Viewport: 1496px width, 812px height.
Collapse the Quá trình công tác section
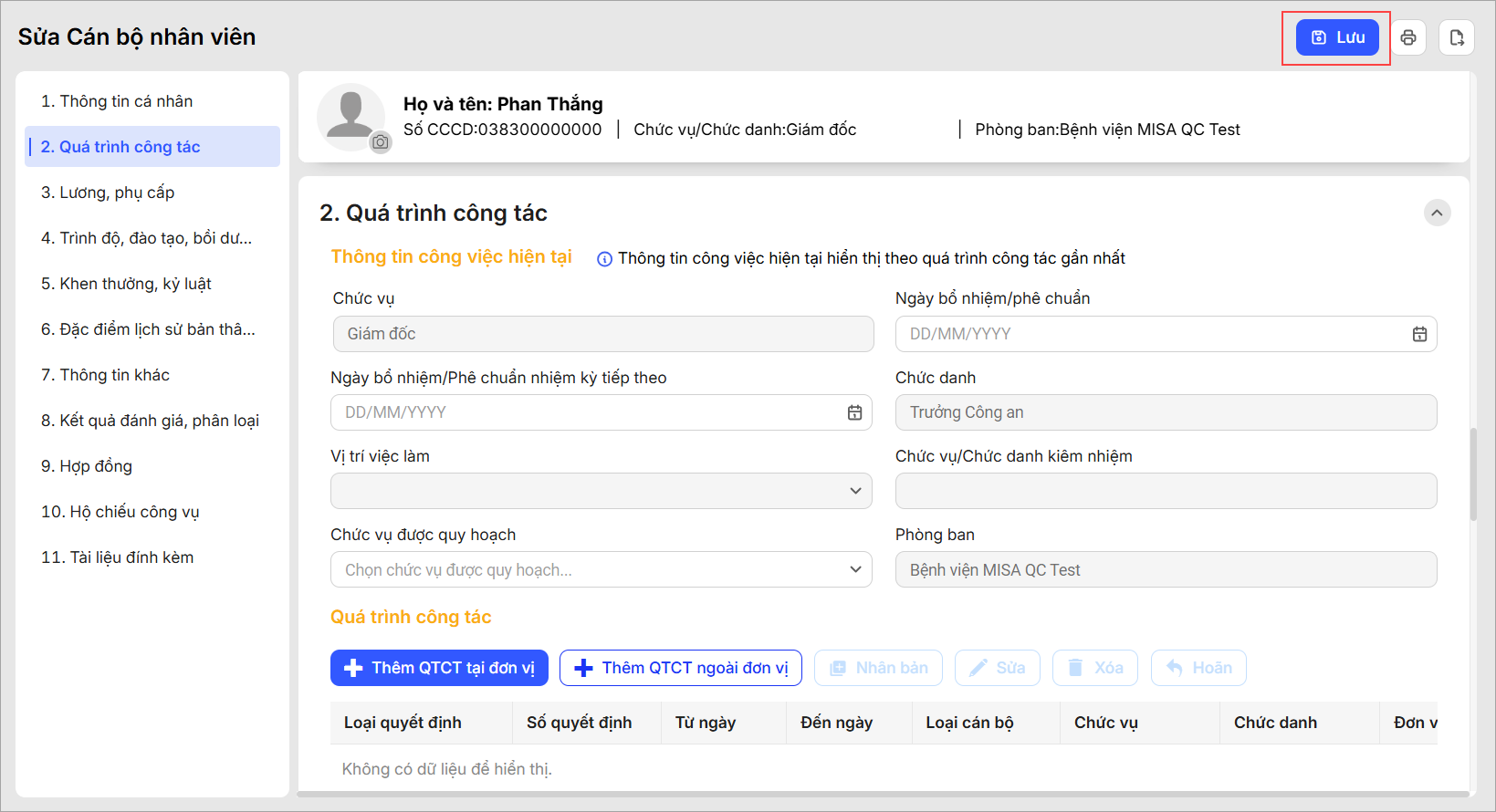[x=1437, y=213]
